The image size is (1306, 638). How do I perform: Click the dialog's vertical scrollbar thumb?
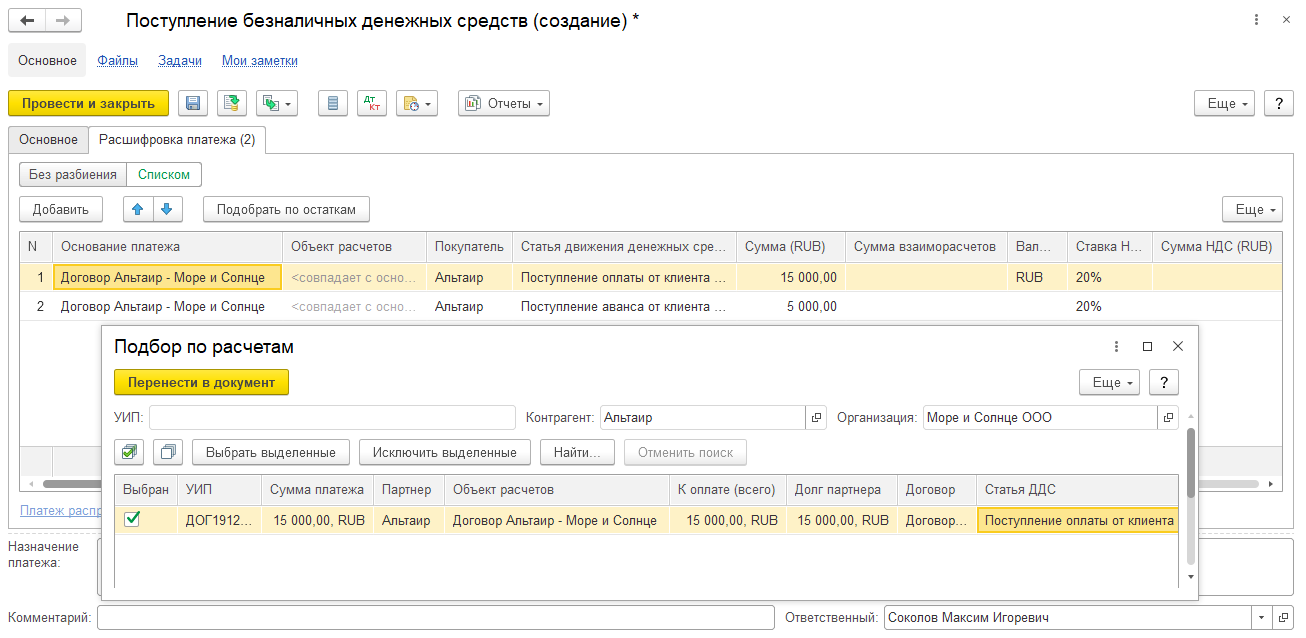[1190, 463]
